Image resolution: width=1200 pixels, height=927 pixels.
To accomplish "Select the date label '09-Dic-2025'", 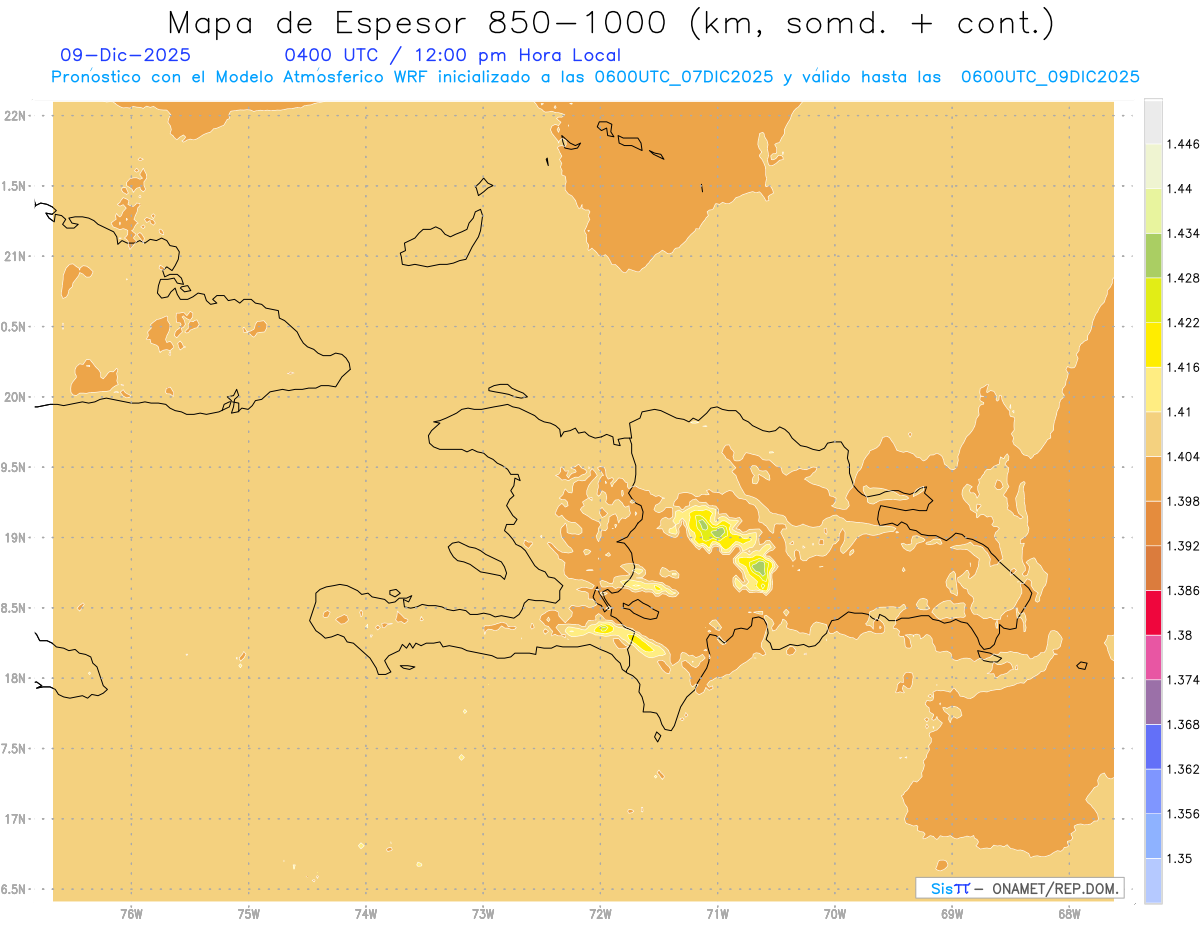I will click(126, 55).
